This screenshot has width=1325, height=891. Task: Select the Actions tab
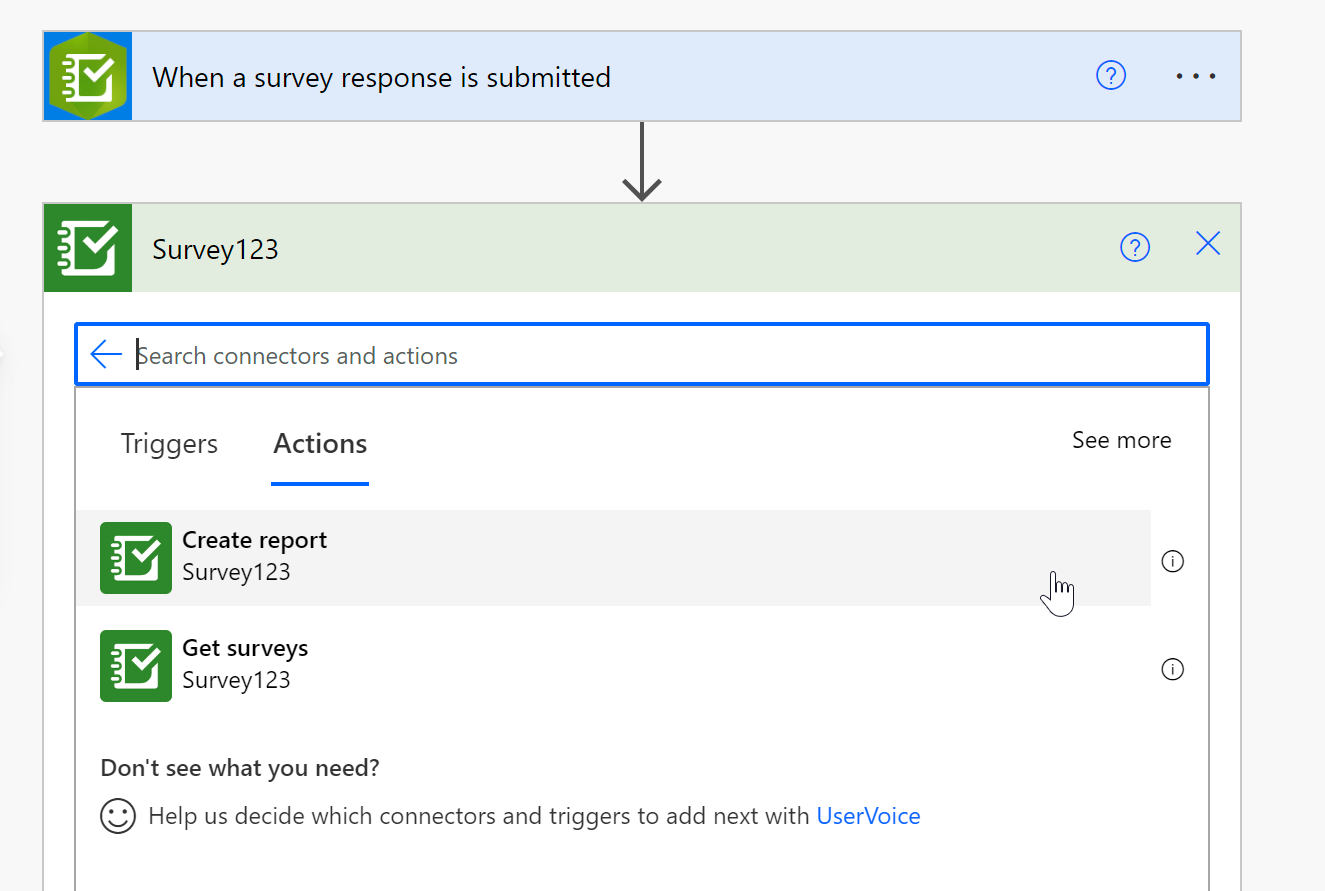(320, 444)
